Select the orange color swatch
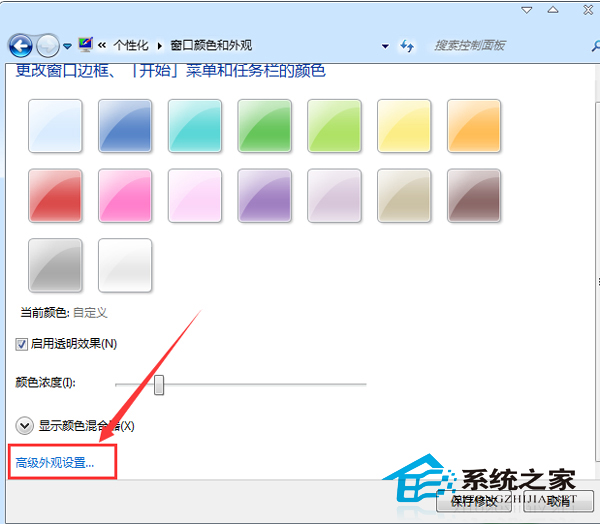 [x=474, y=126]
